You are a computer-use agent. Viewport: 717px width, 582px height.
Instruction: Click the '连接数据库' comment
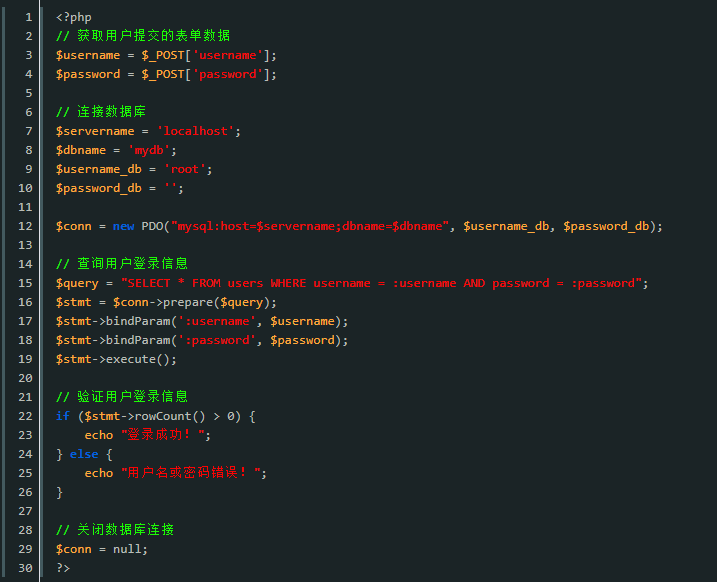point(101,112)
